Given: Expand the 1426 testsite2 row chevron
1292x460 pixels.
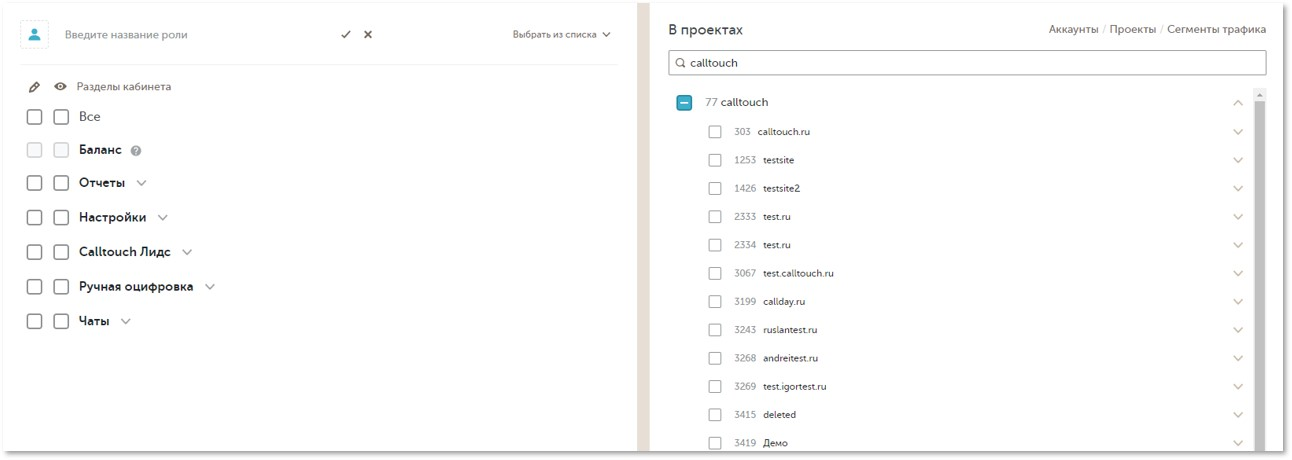Looking at the screenshot, I should click(x=1238, y=188).
